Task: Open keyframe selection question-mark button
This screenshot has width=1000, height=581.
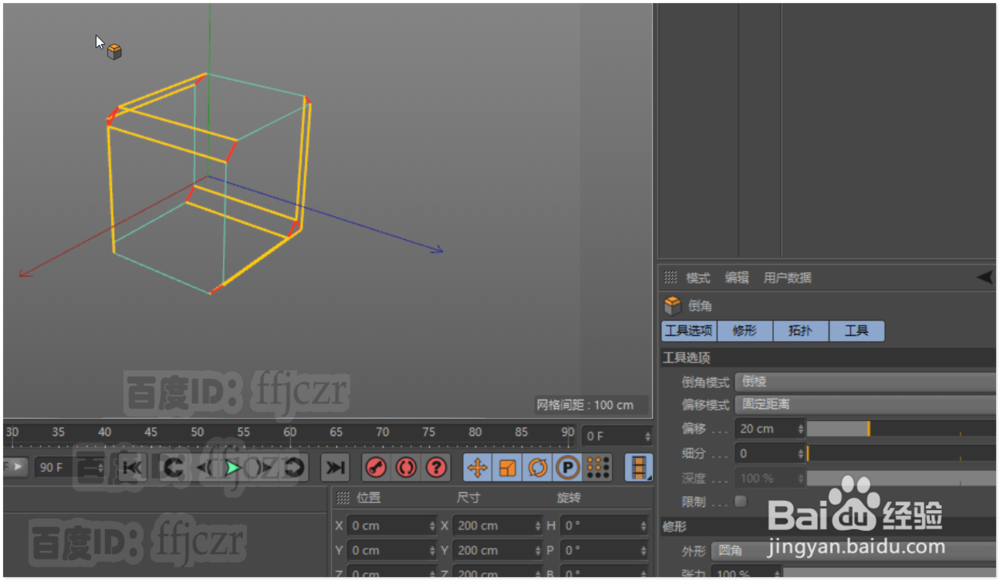Action: point(436,467)
